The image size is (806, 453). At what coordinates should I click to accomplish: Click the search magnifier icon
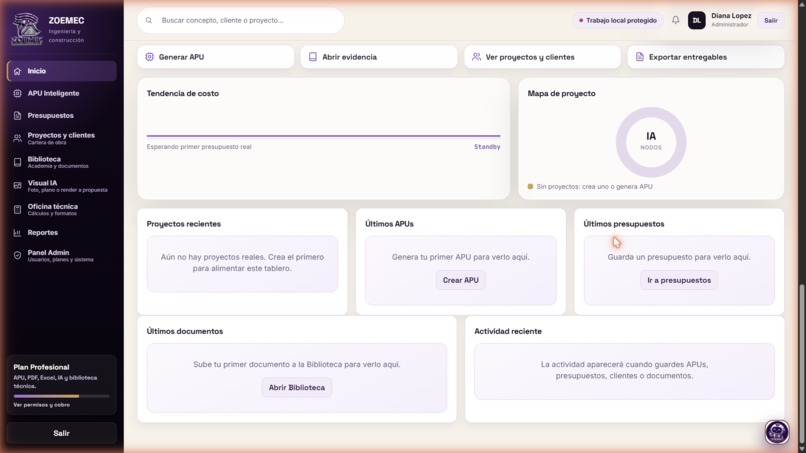coord(149,21)
